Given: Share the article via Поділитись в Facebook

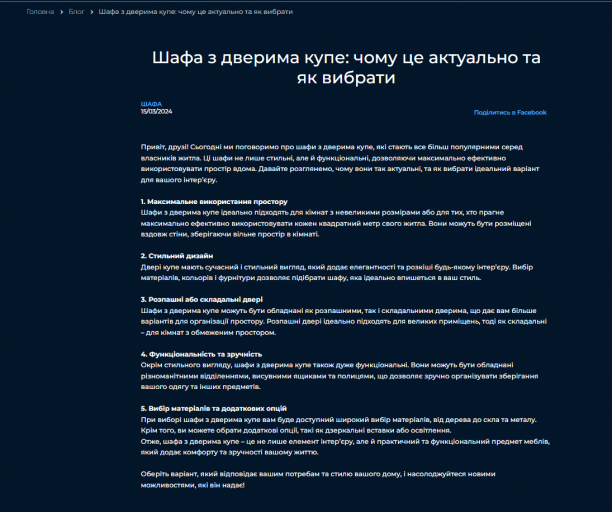Looking at the screenshot, I should [x=510, y=112].
